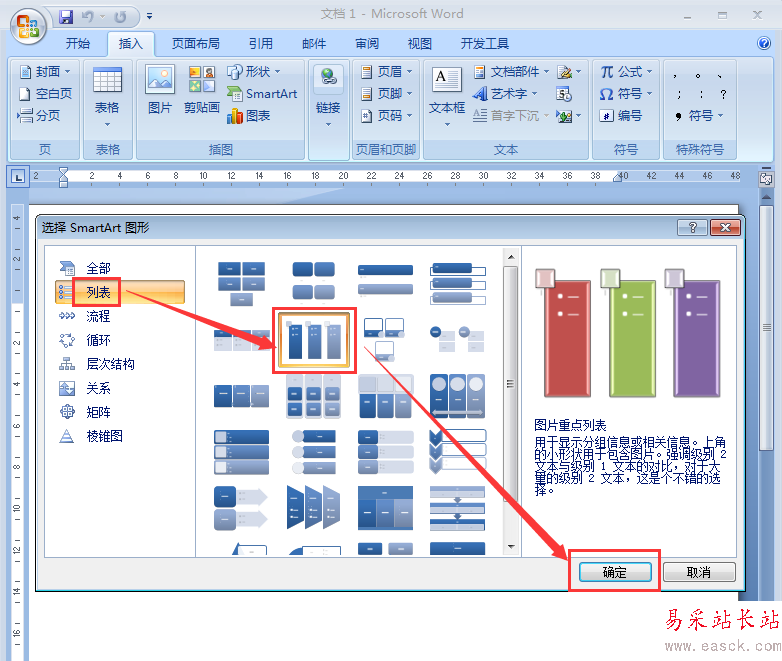782x661 pixels.
Task: Click the Office Button logo
Action: pos(28,25)
